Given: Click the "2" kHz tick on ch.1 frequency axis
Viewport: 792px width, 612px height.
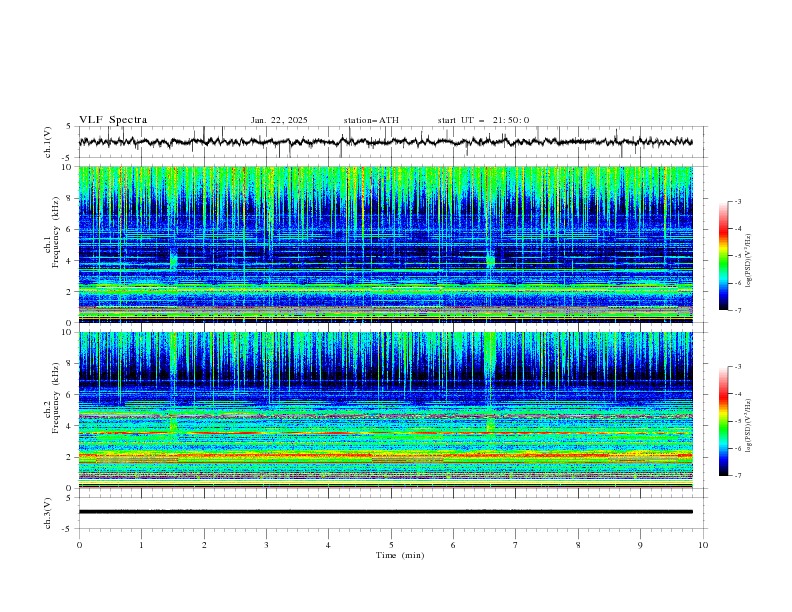Looking at the screenshot, I should (69, 291).
